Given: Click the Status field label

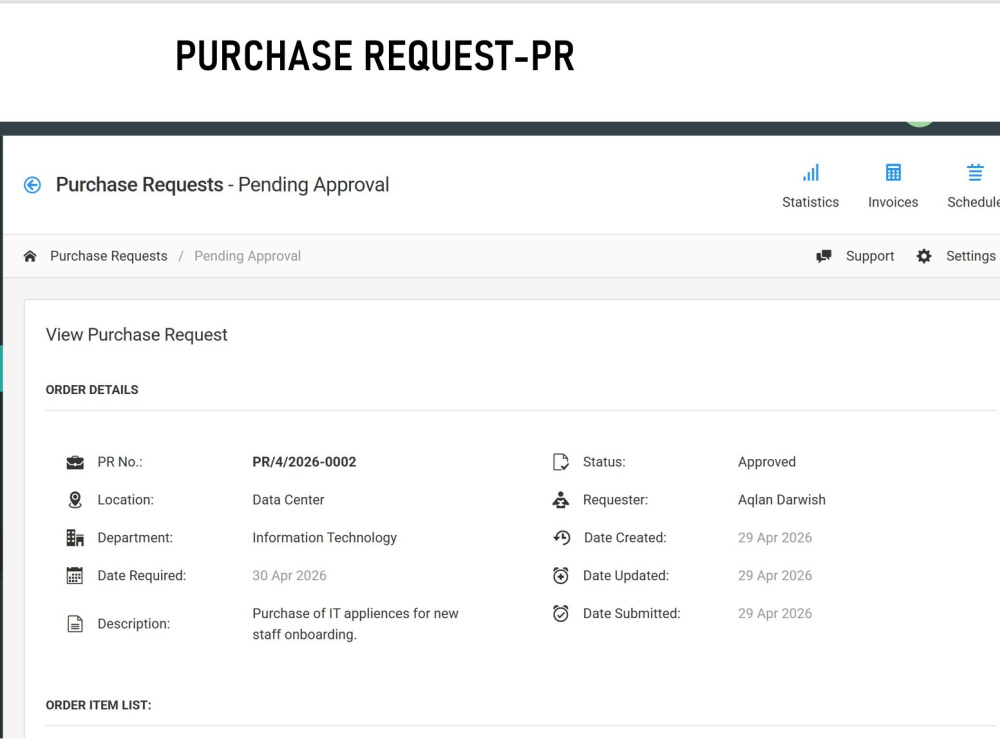Looking at the screenshot, I should point(604,462).
